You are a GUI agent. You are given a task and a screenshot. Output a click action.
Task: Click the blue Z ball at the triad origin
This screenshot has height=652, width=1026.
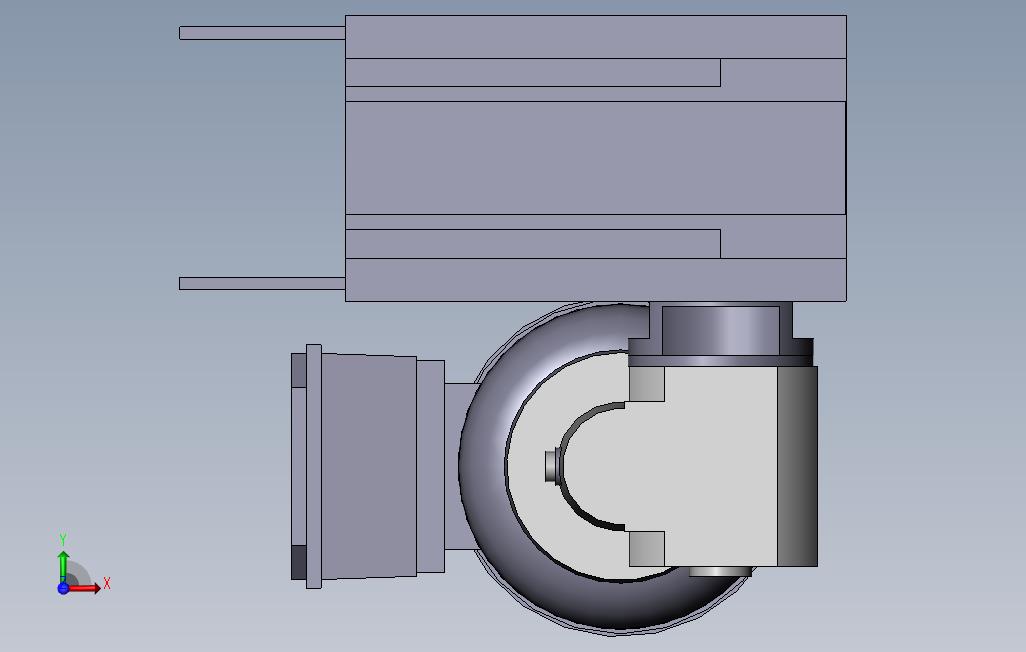(x=63, y=588)
